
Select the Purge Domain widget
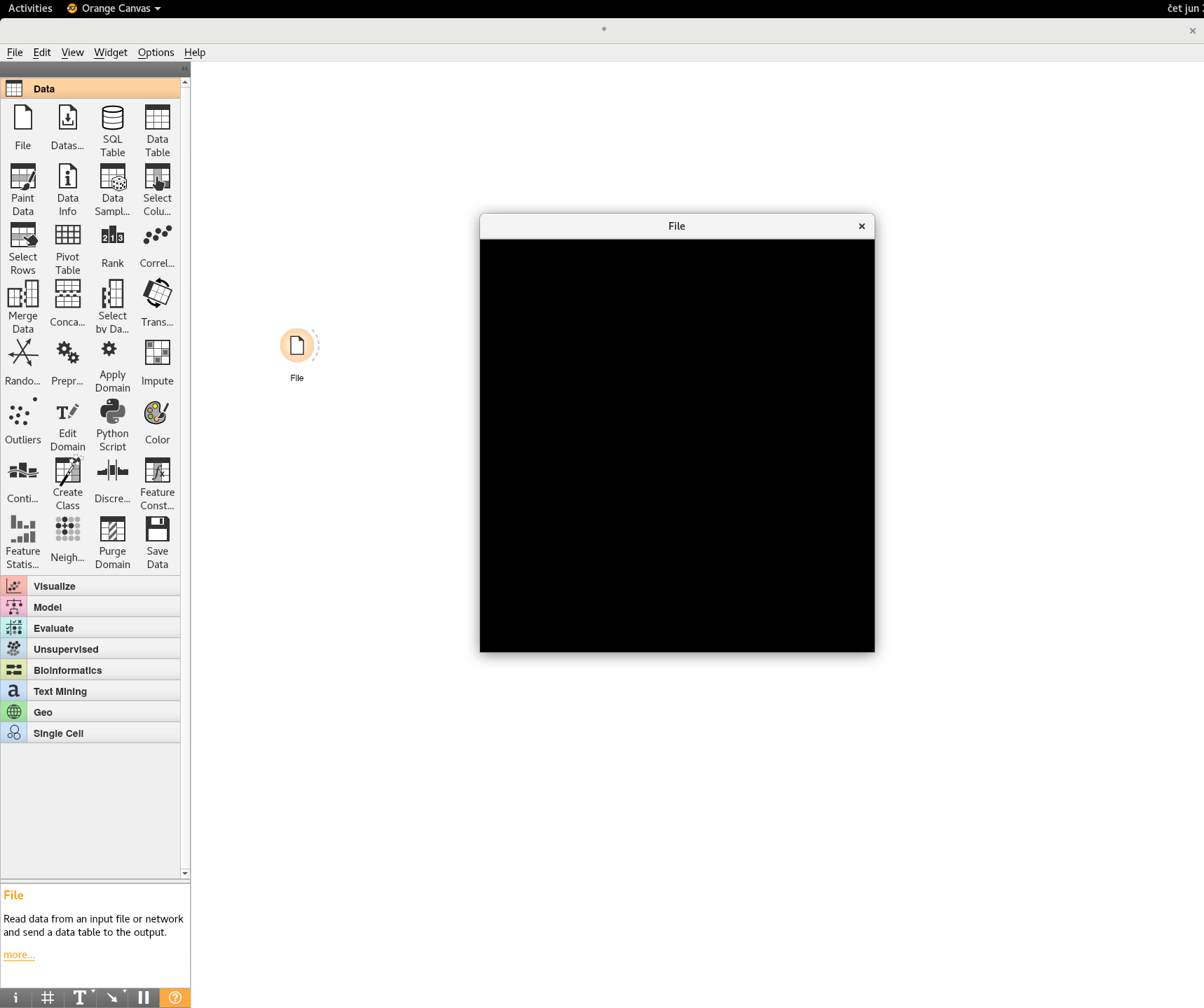113,543
